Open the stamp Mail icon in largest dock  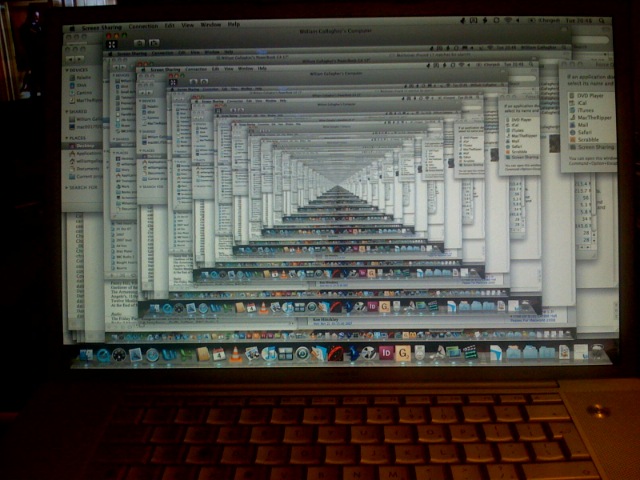coord(135,355)
